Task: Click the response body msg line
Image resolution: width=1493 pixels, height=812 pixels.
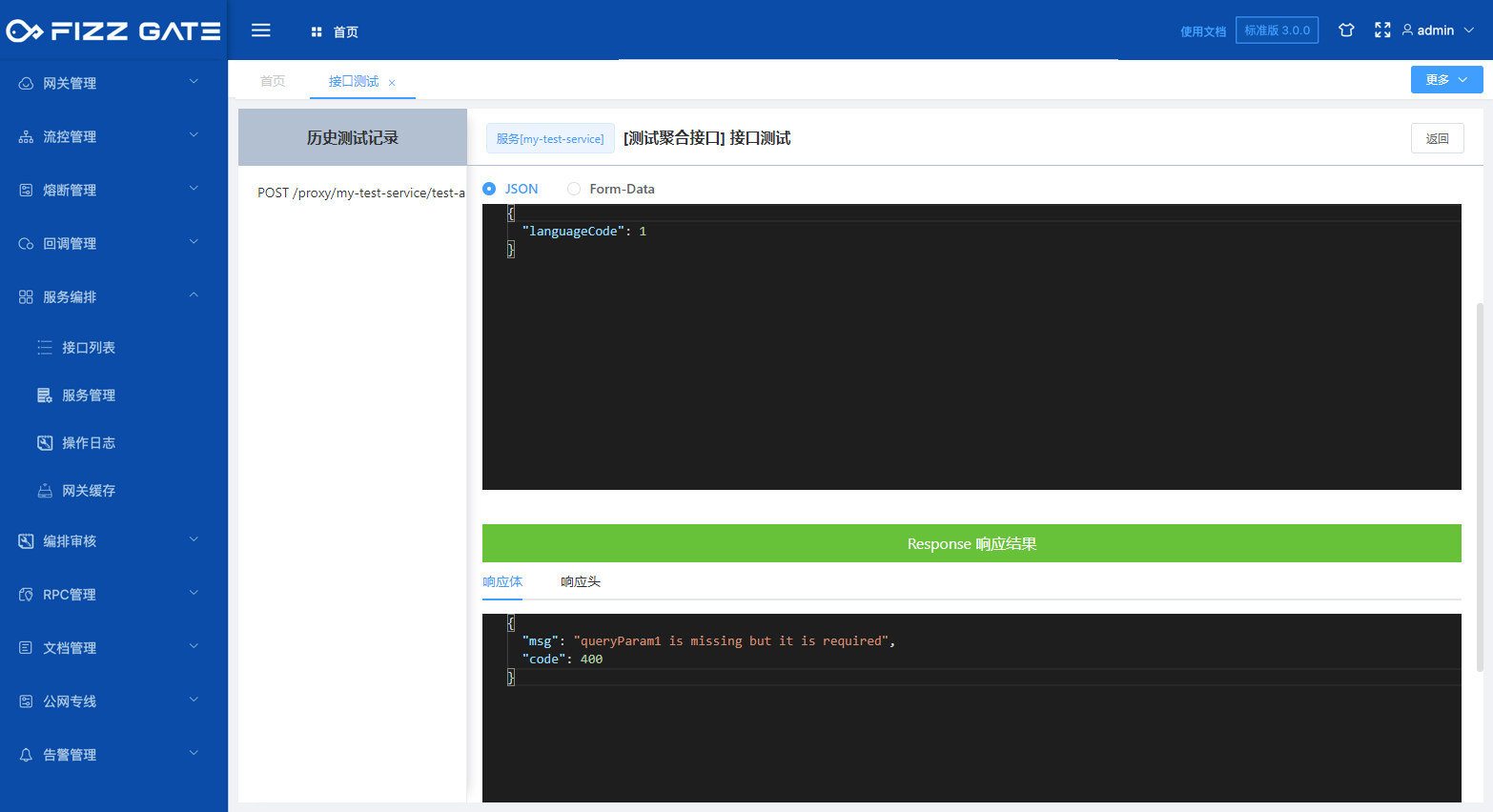Action: (708, 640)
